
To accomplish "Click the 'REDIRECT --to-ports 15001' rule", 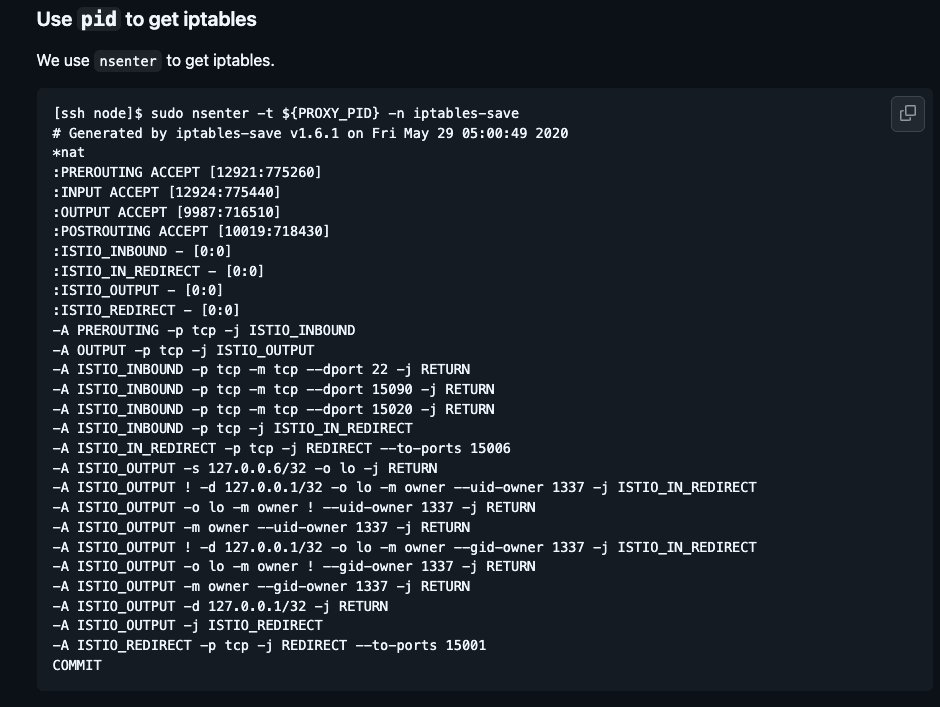I will tap(269, 645).
